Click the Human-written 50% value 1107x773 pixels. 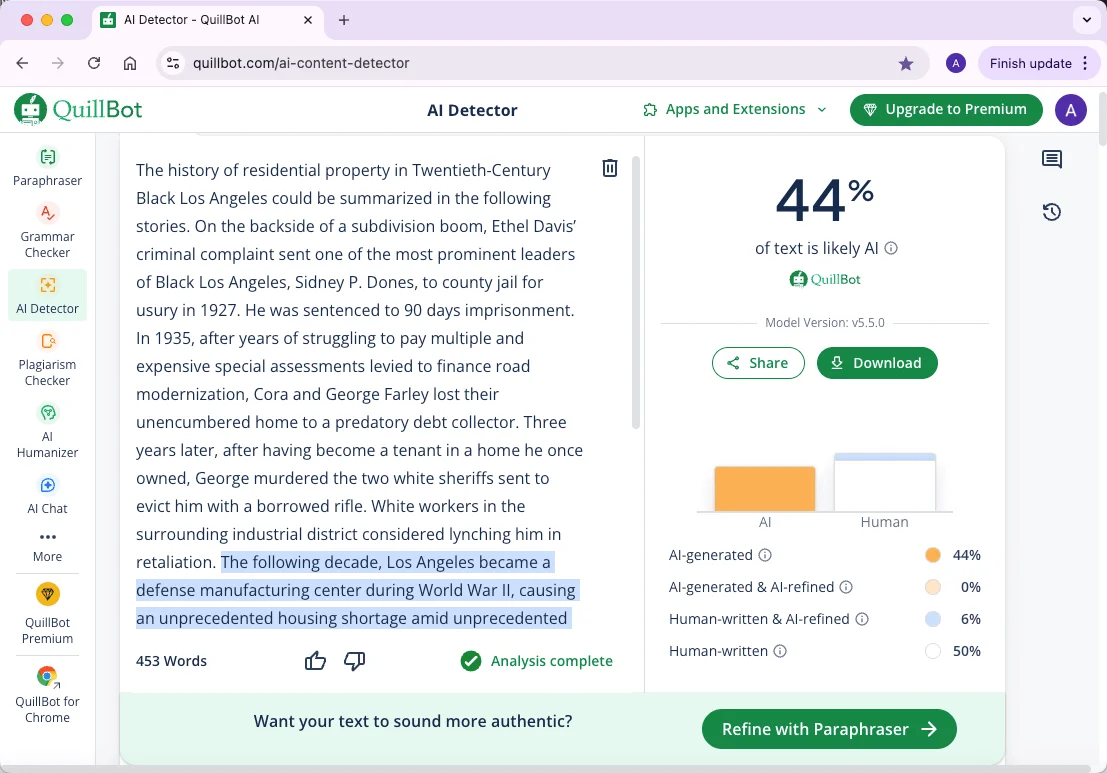coord(967,651)
